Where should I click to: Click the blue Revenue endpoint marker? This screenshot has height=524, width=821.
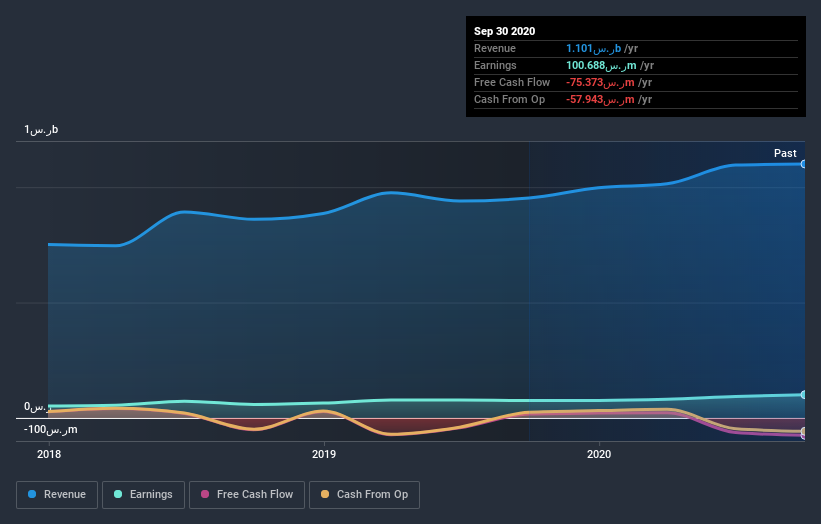pyautogui.click(x=803, y=164)
